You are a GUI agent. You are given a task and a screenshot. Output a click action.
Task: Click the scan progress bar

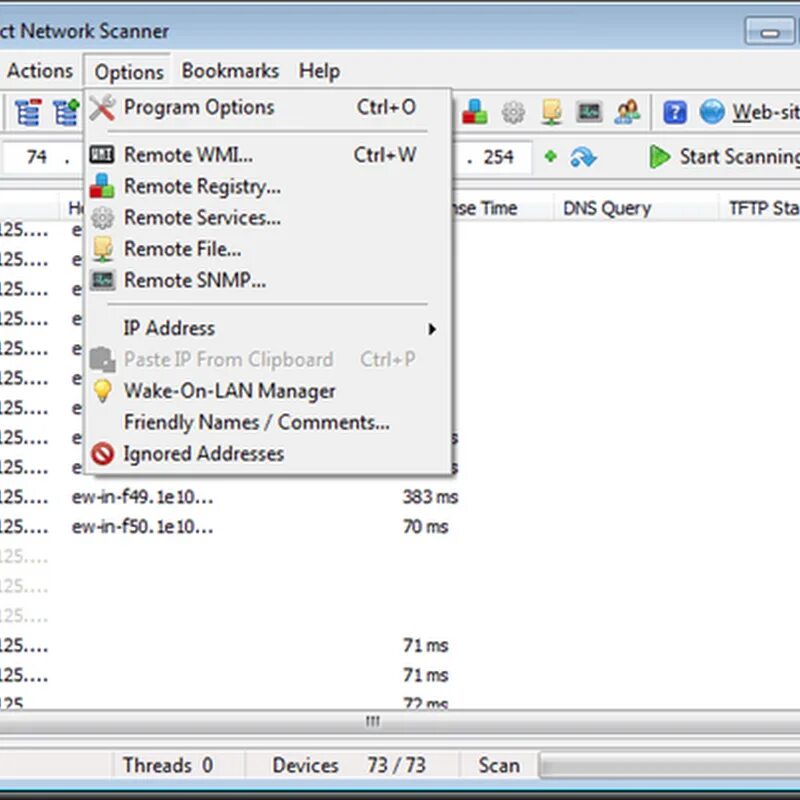click(669, 765)
